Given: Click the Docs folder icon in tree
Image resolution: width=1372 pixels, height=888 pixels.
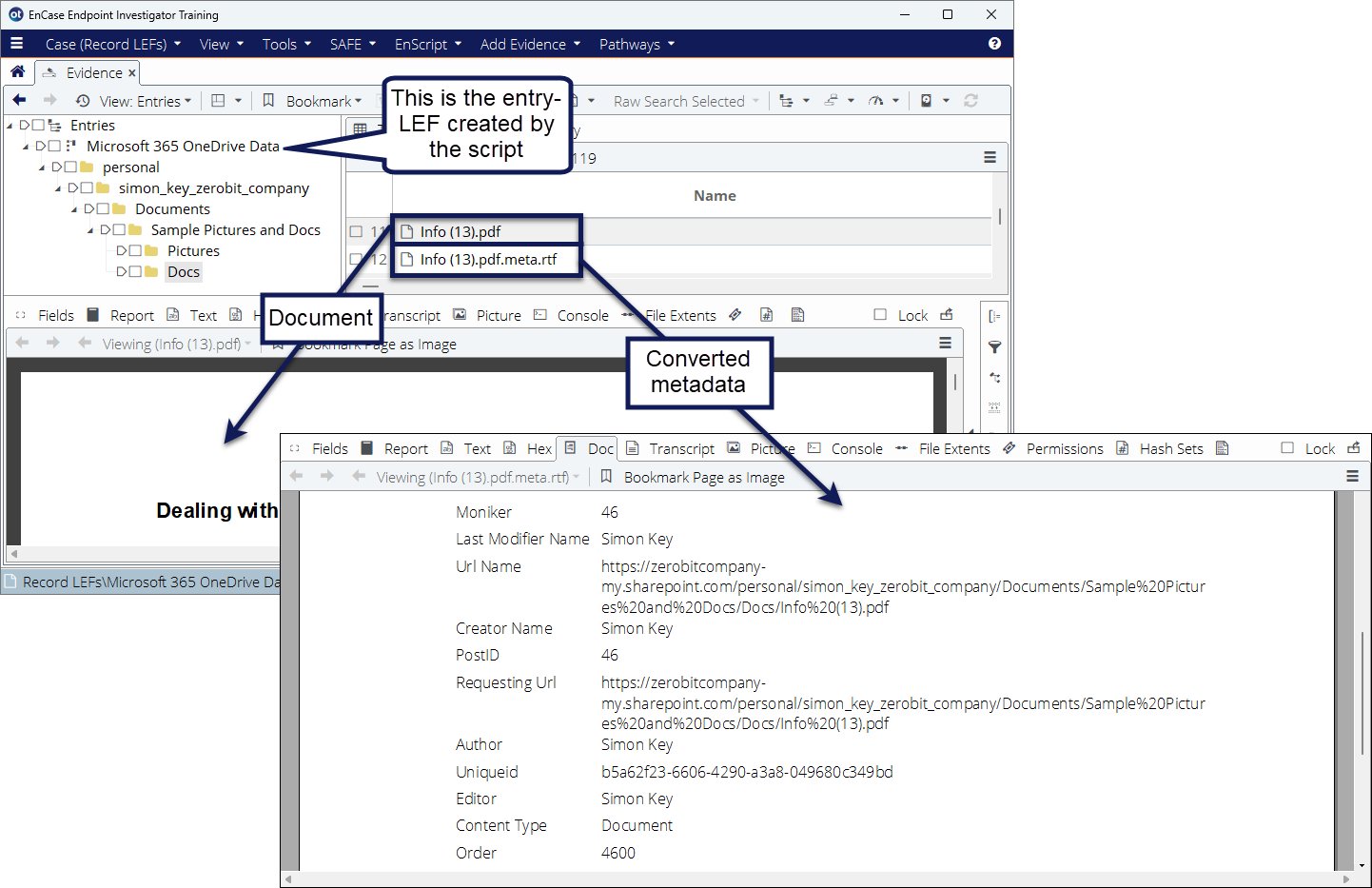Looking at the screenshot, I should click(151, 271).
